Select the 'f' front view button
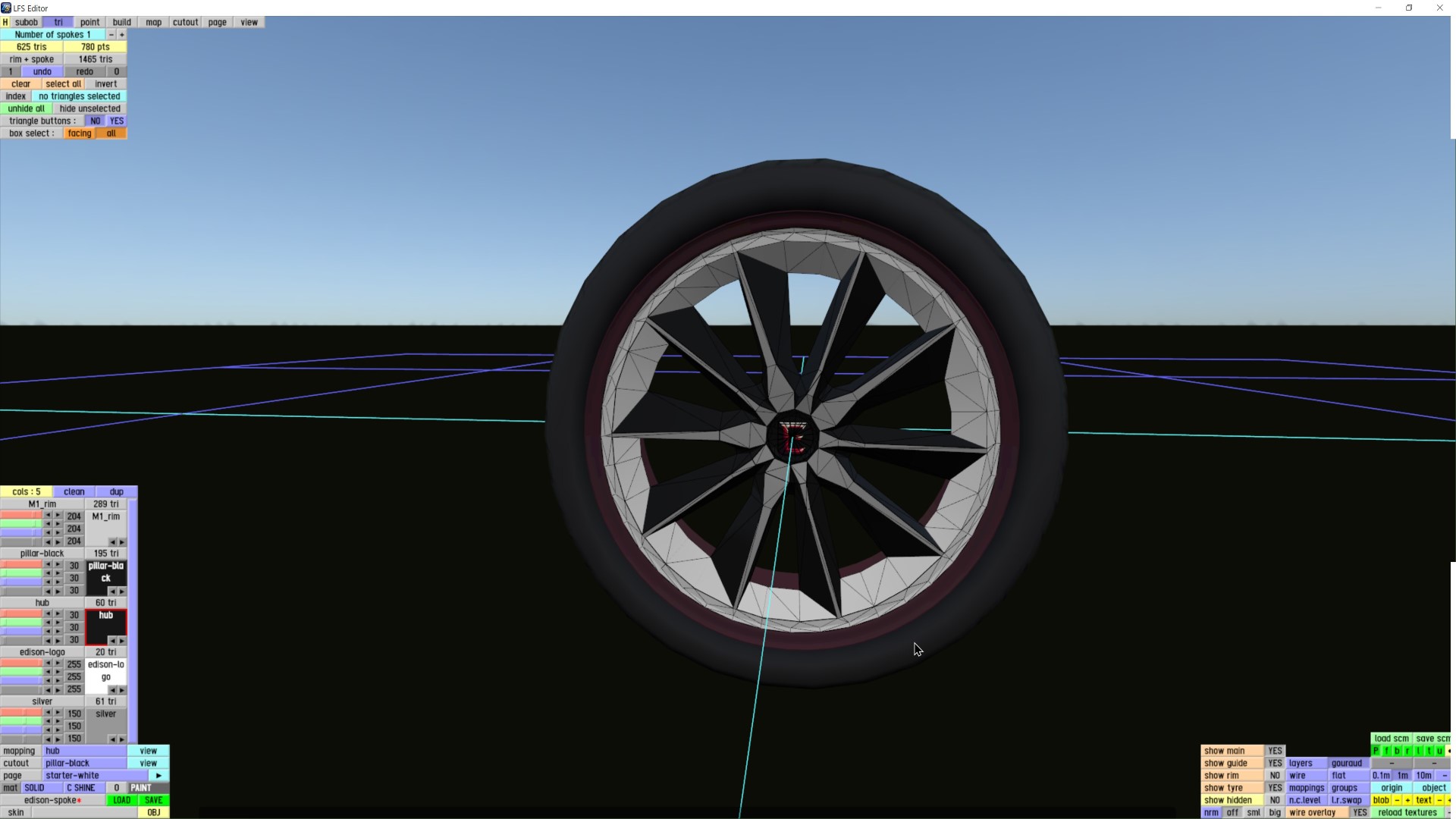 coord(1386,751)
